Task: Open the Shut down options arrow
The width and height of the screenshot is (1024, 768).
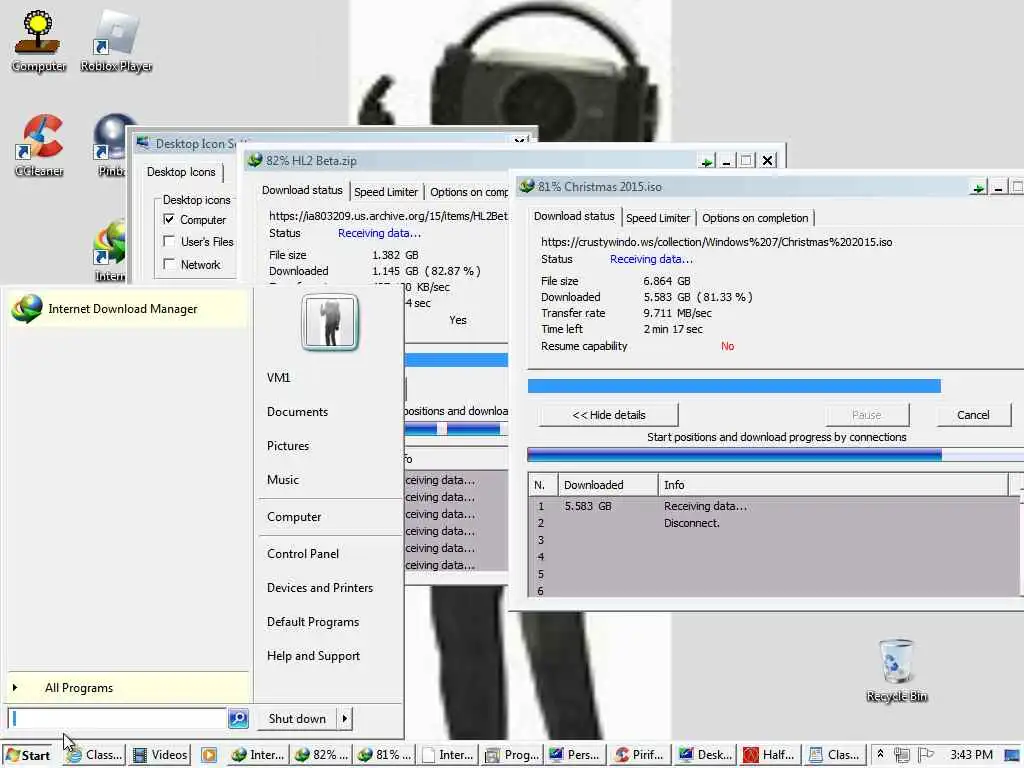Action: click(345, 719)
